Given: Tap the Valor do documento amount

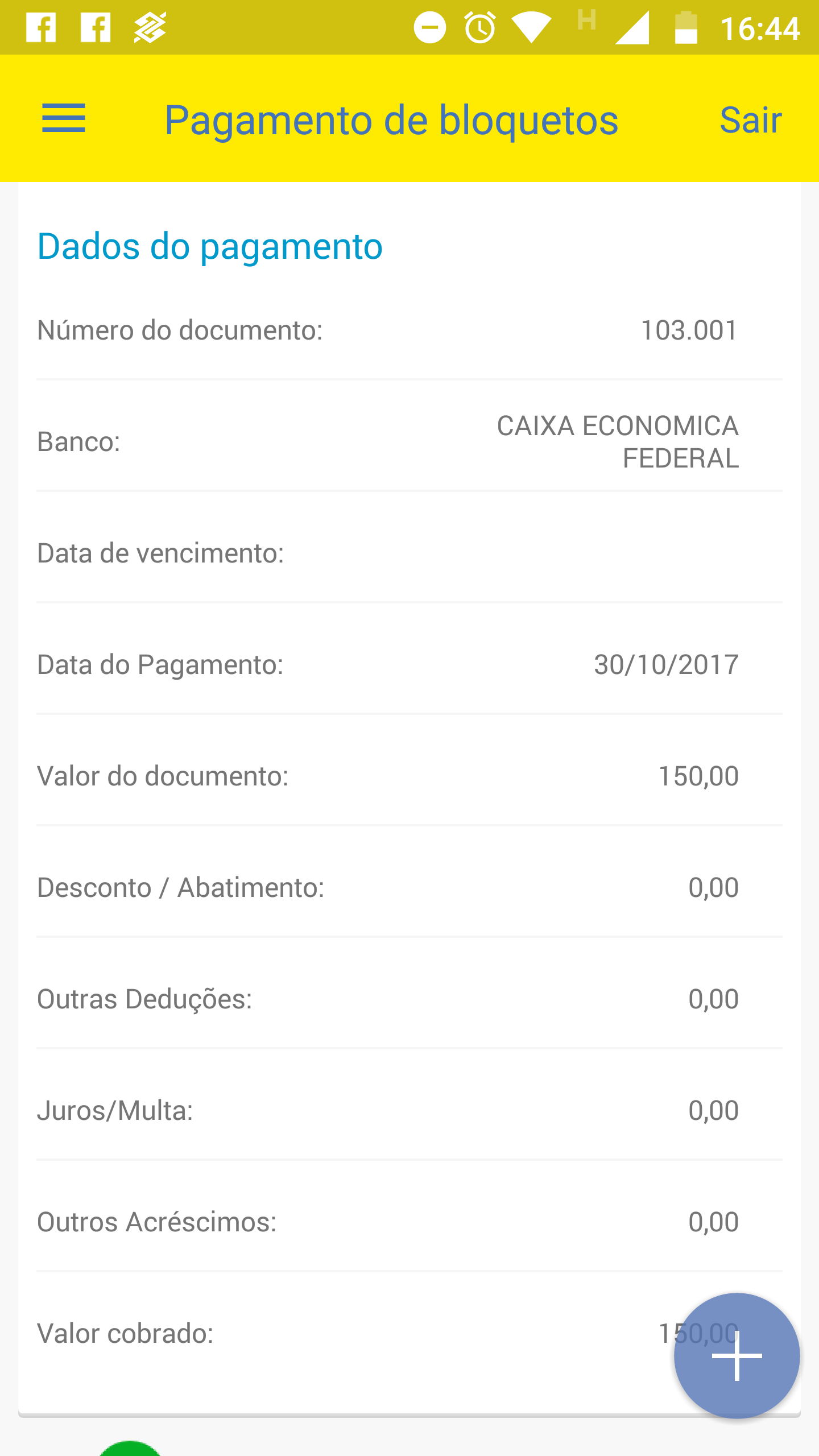Looking at the screenshot, I should (698, 776).
